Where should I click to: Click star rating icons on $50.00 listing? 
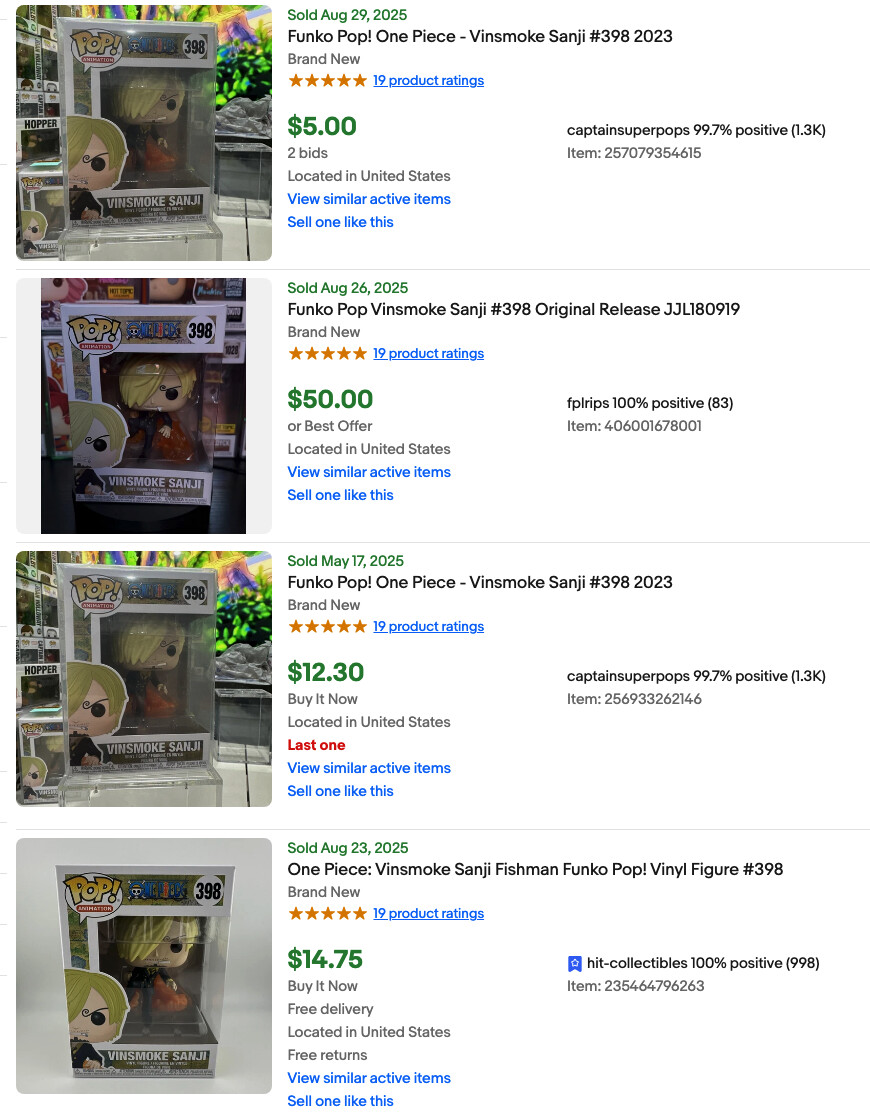pos(327,354)
